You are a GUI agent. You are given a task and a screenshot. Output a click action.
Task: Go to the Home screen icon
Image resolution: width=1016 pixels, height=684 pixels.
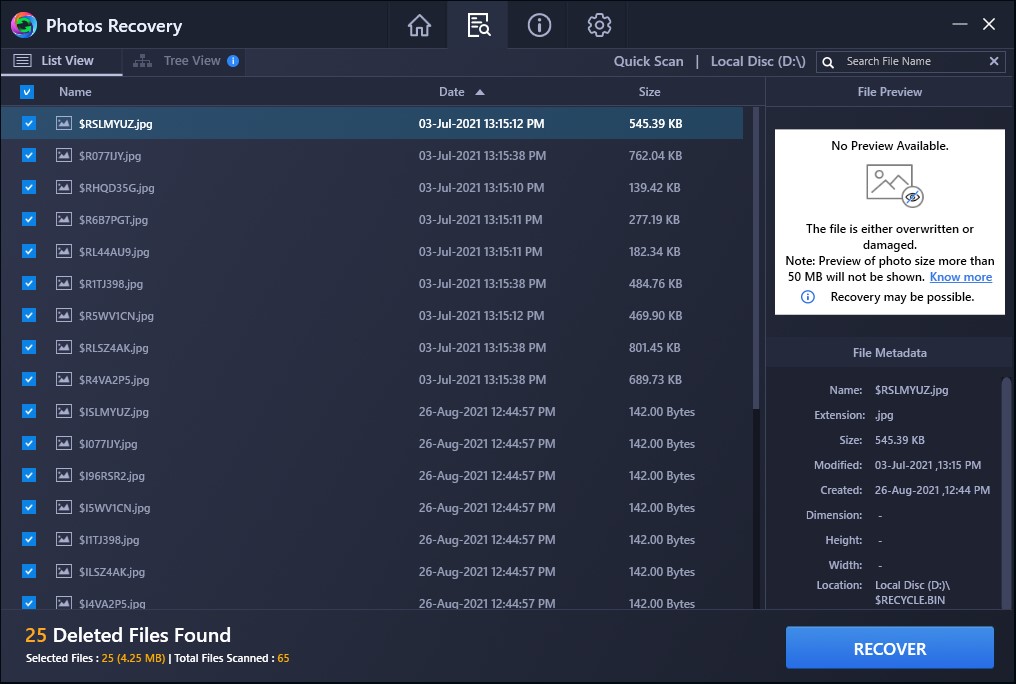[x=419, y=25]
